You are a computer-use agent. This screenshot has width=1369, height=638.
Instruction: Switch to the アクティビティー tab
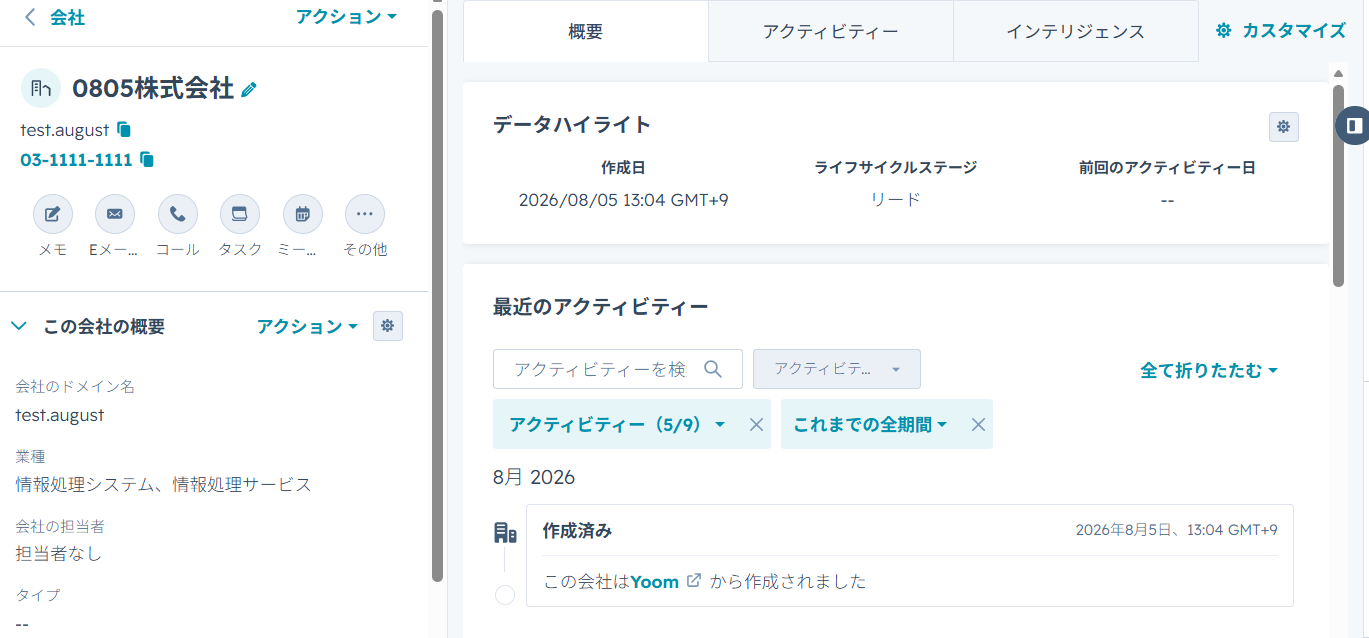tap(830, 31)
